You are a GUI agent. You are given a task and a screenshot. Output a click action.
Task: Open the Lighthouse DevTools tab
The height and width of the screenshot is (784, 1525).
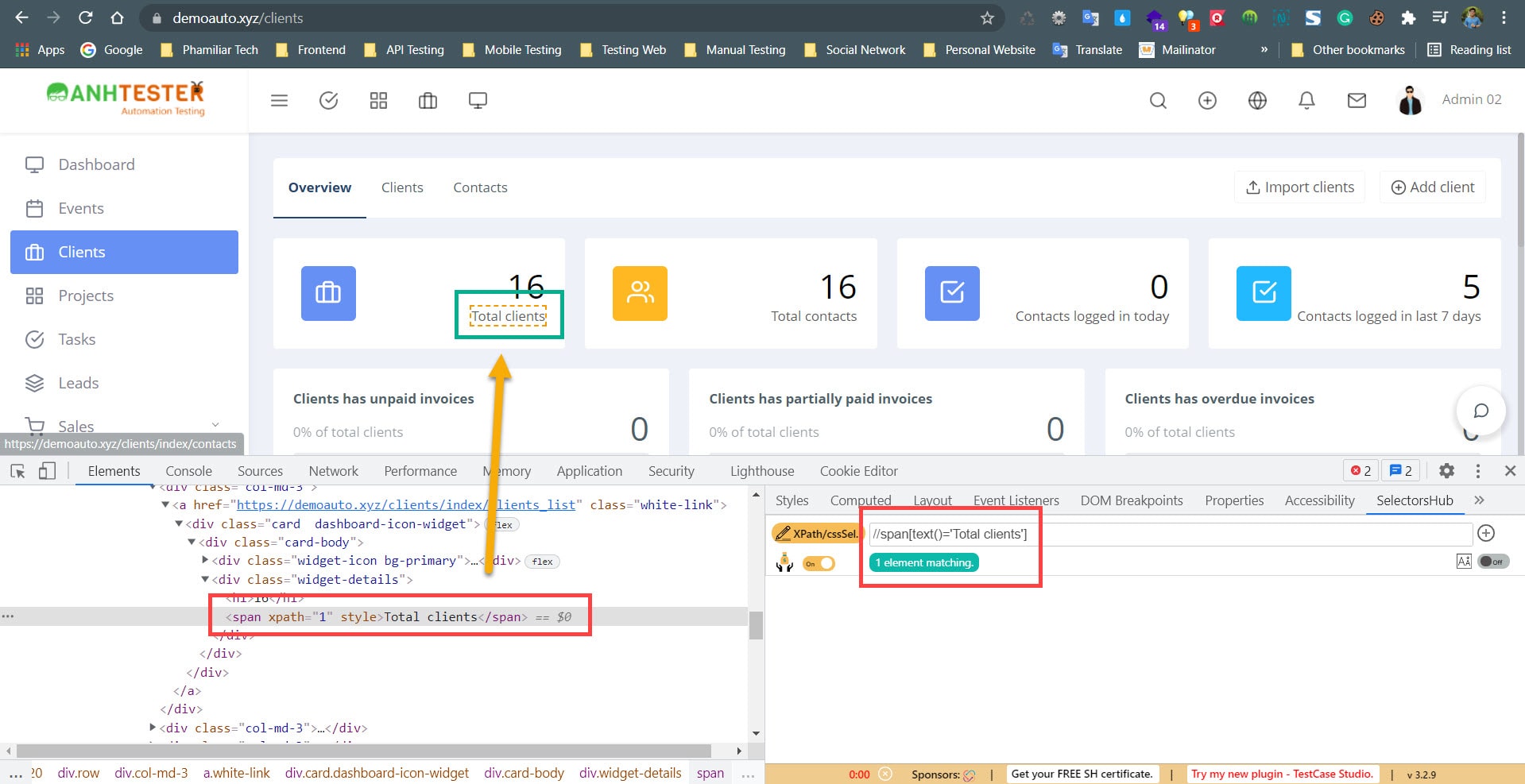[762, 471]
